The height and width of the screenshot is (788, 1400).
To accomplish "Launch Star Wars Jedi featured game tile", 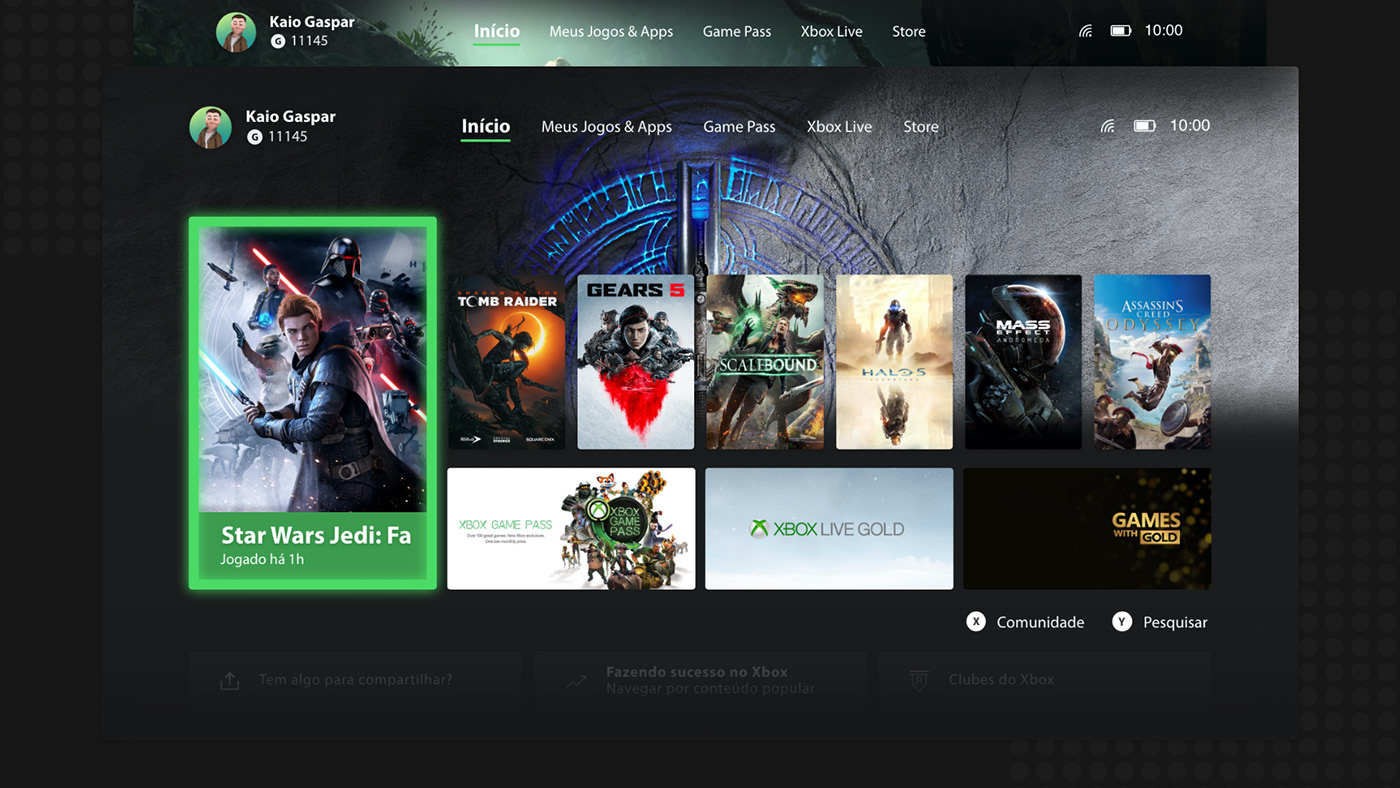I will point(313,403).
